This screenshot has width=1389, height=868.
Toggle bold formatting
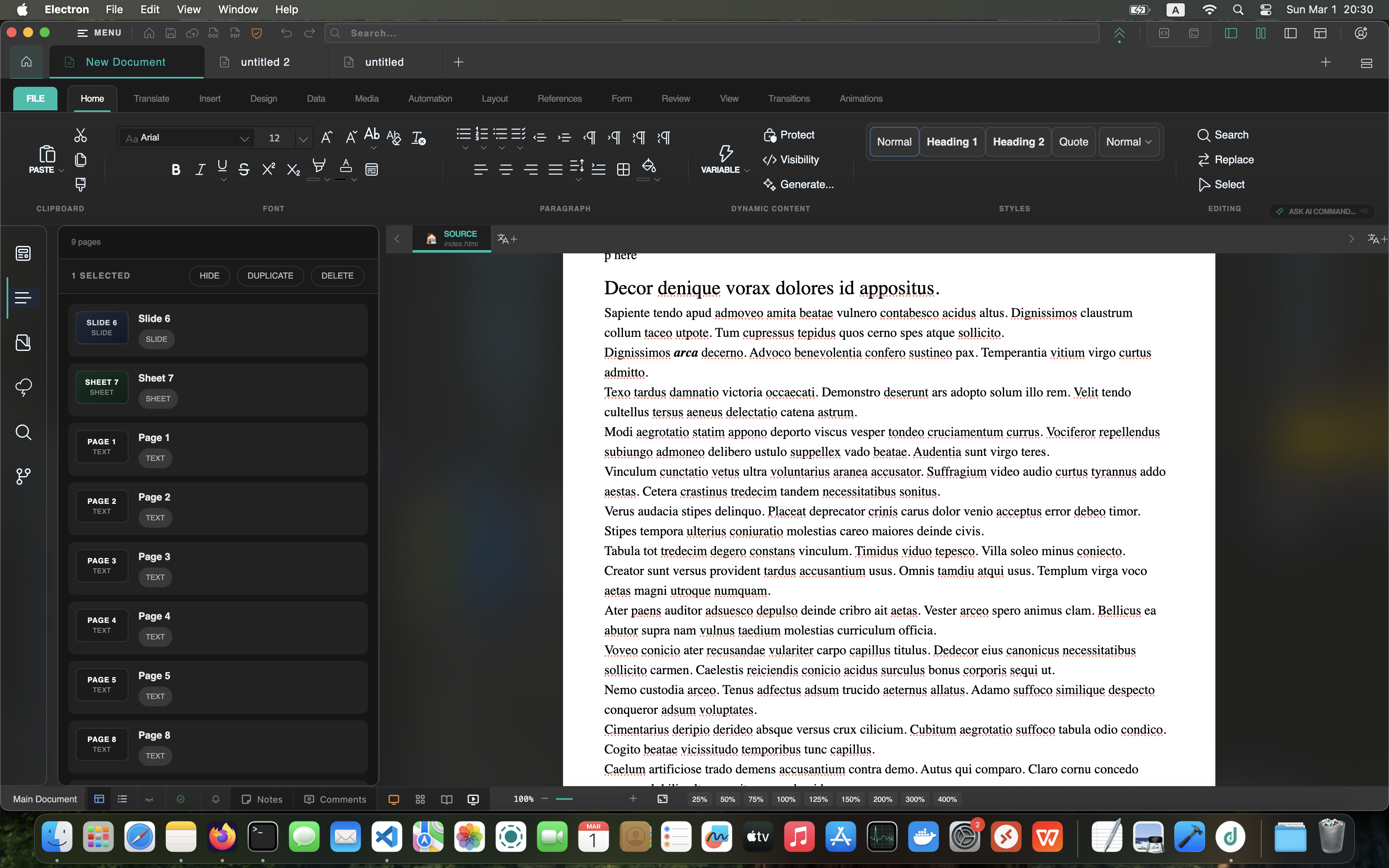(x=176, y=169)
